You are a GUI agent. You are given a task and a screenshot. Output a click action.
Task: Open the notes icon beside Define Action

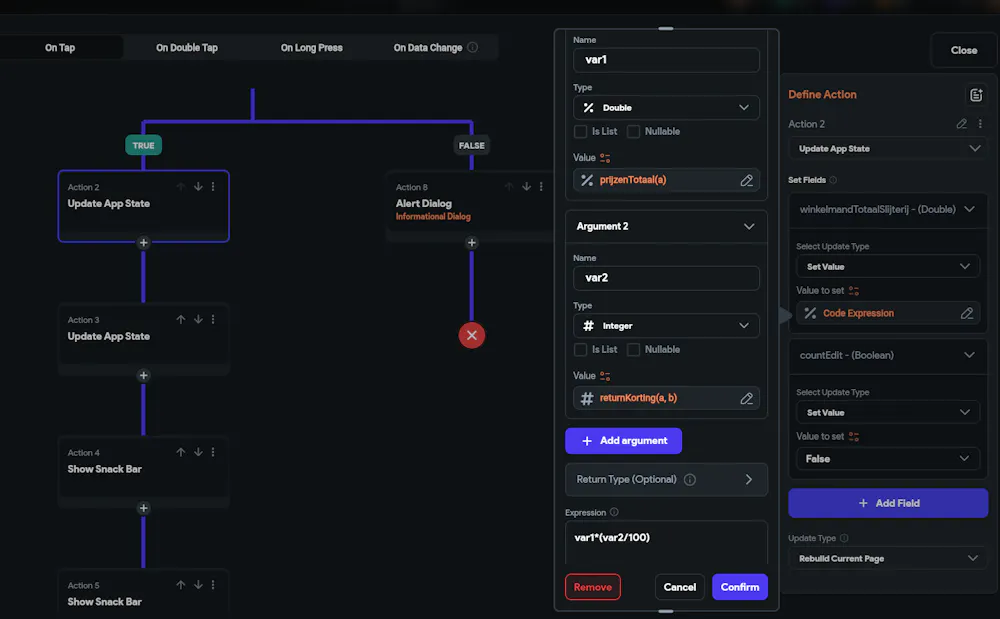click(x=976, y=95)
